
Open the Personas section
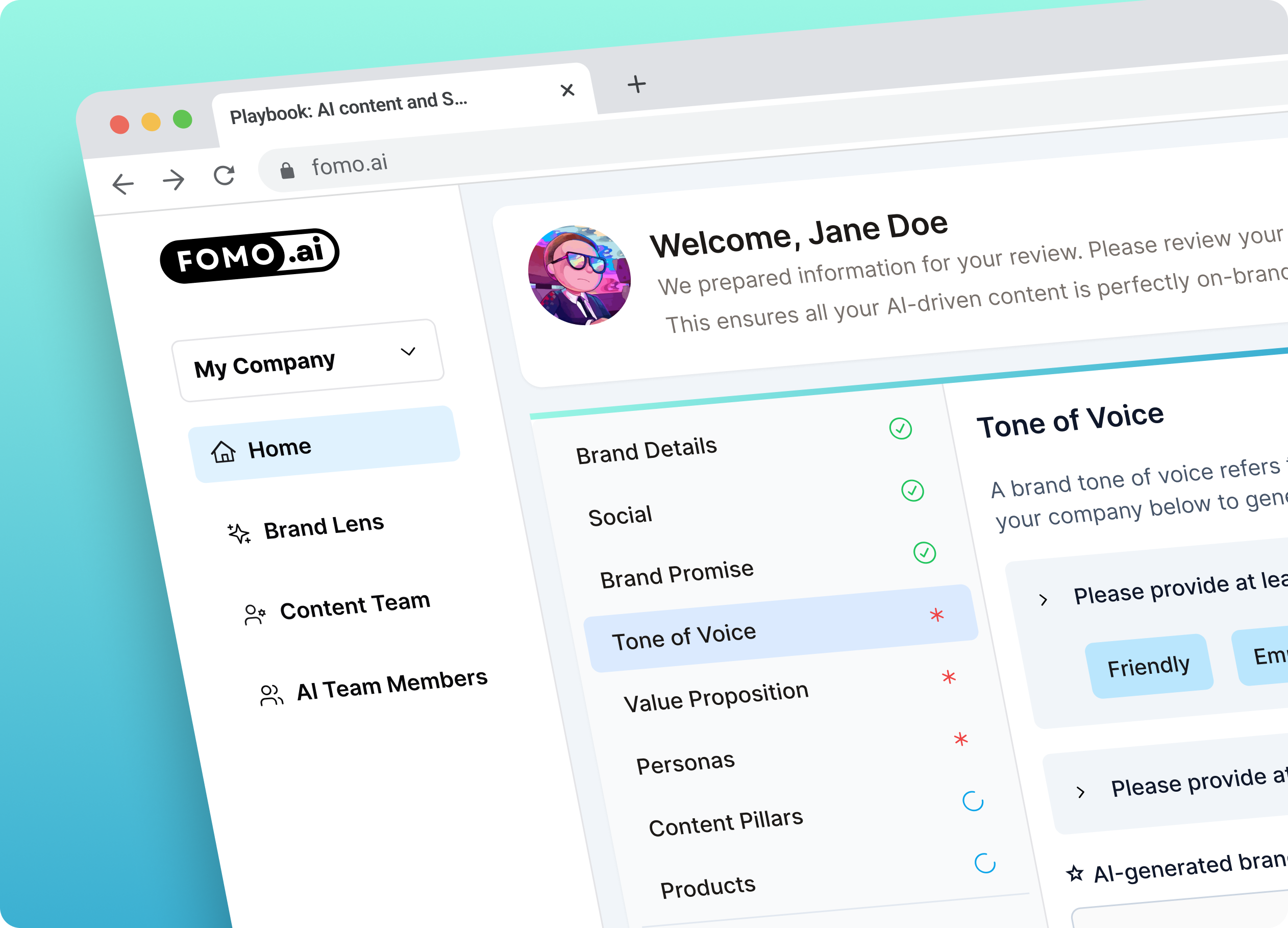click(685, 763)
